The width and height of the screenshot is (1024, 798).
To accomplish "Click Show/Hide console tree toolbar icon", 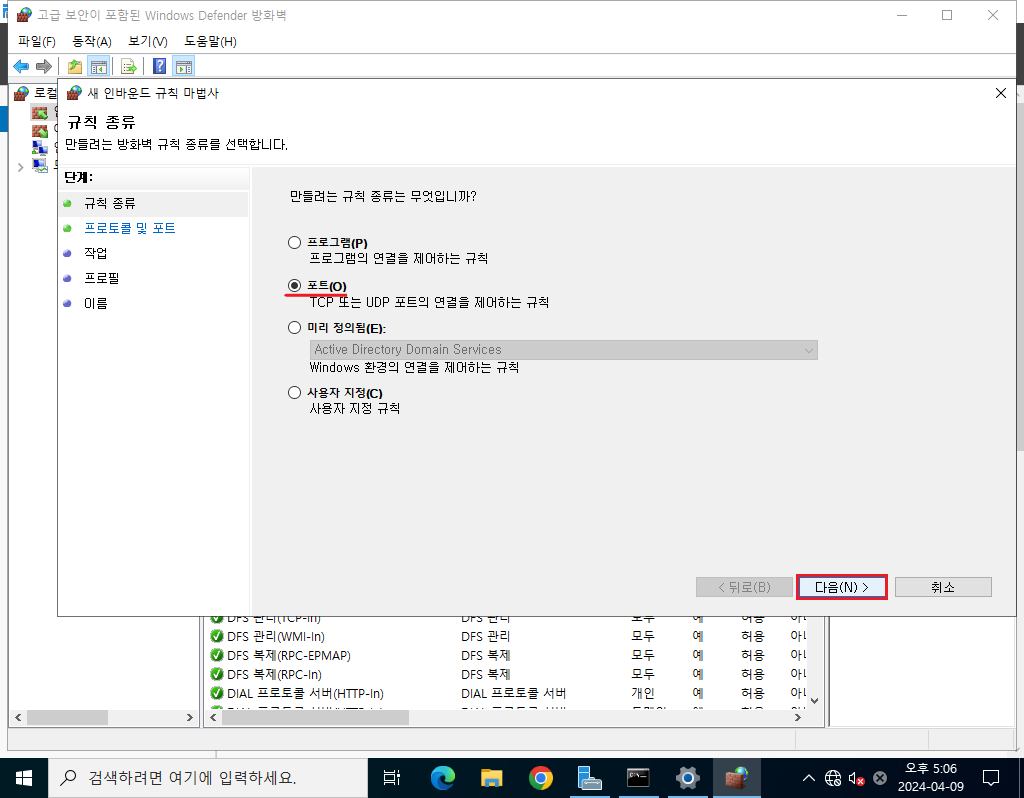I will 99,66.
